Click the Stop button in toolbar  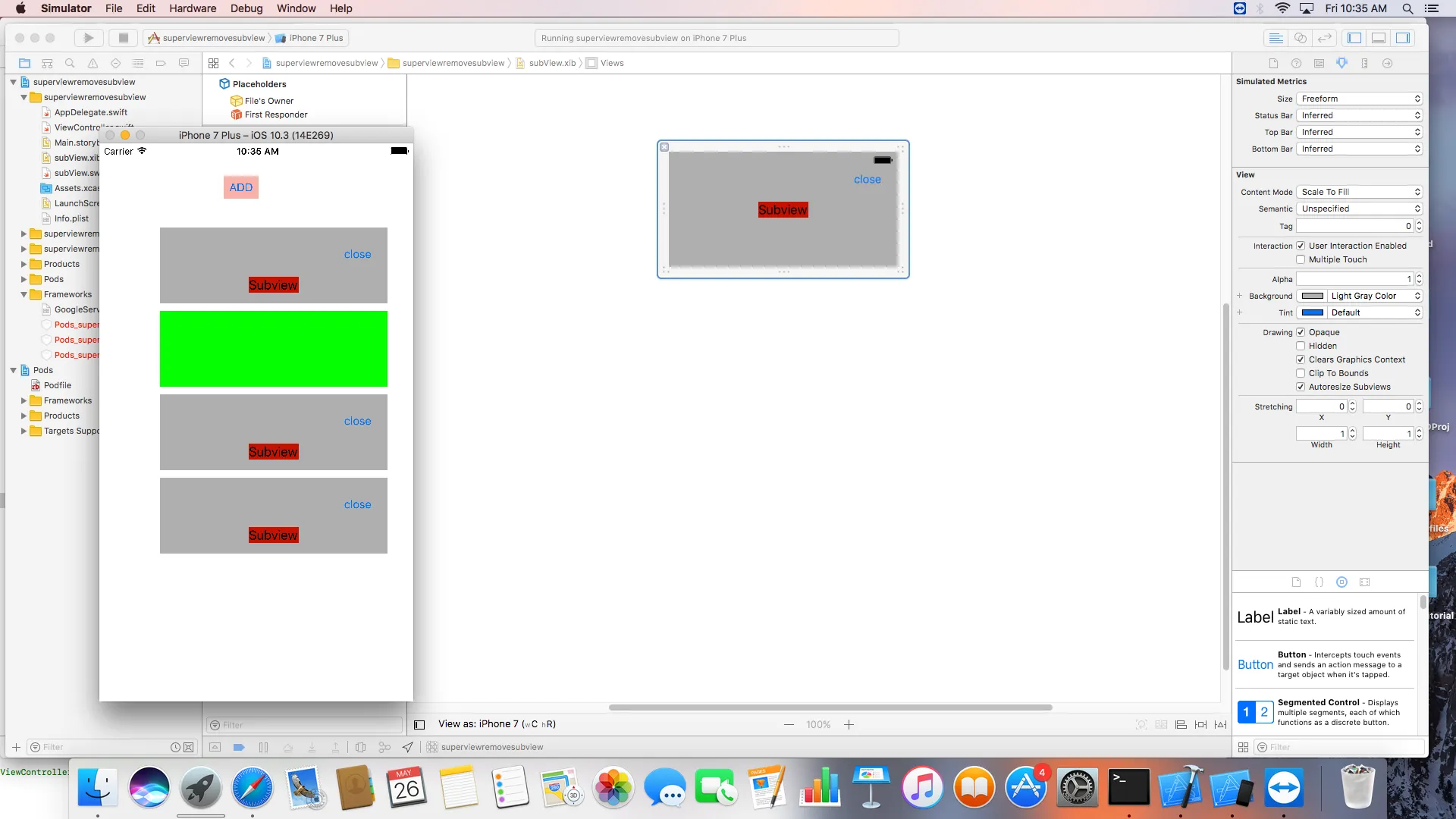point(123,38)
